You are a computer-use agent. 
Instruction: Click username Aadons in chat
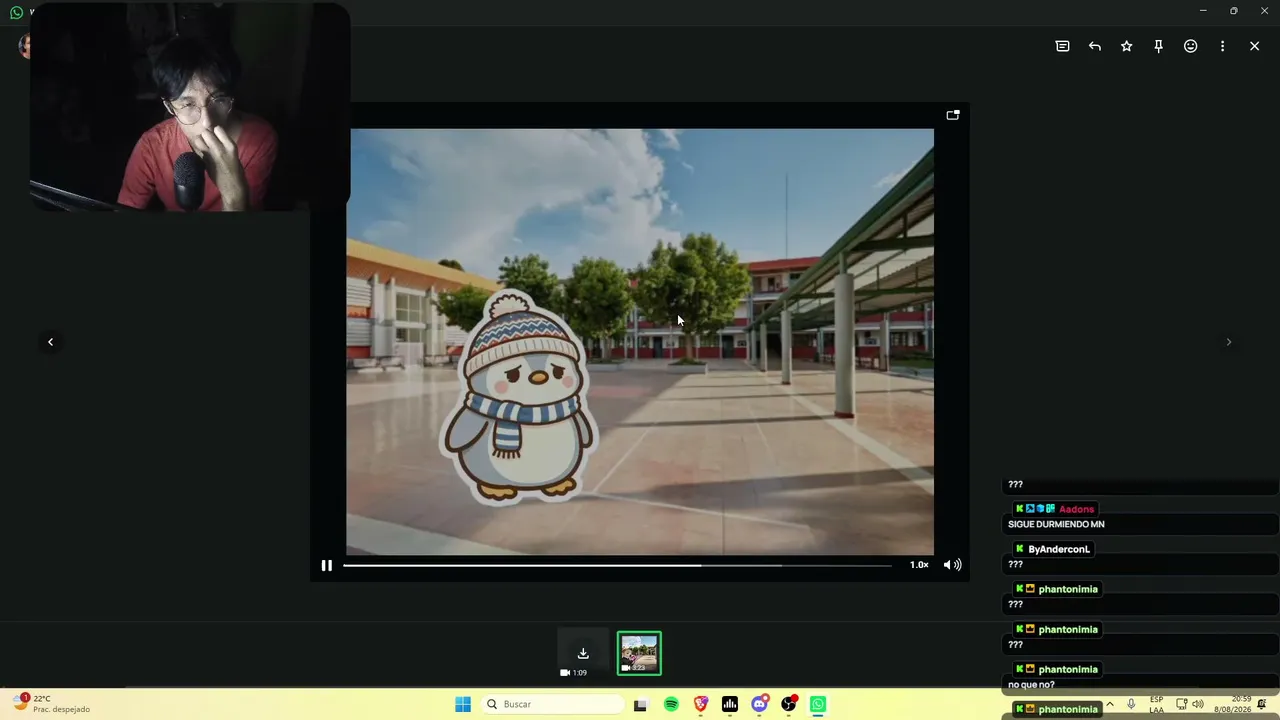point(1076,509)
